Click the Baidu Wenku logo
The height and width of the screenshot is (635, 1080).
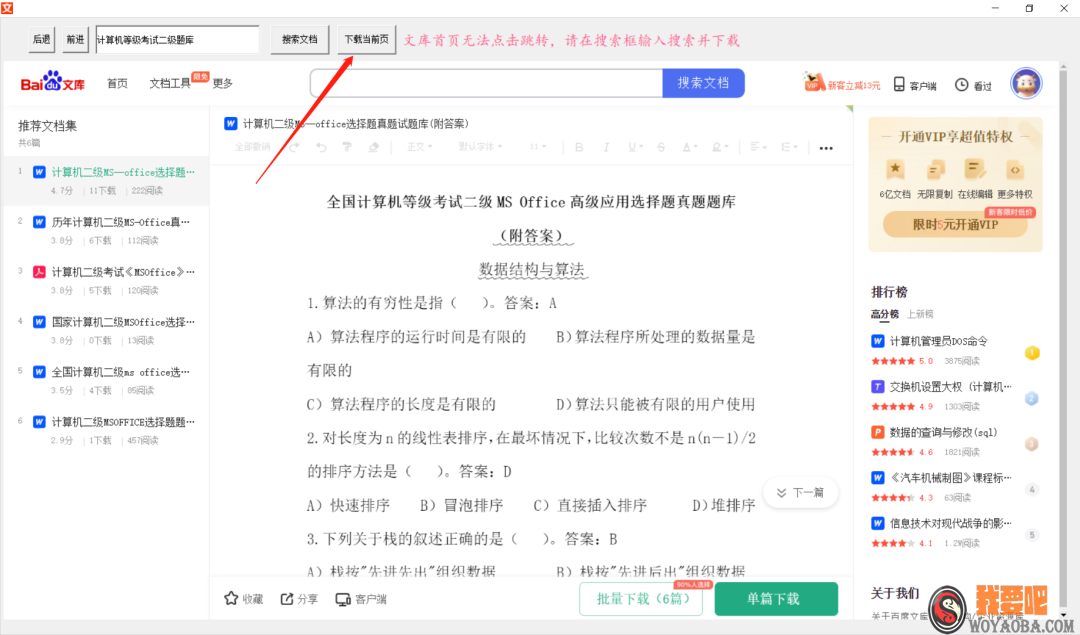point(53,83)
